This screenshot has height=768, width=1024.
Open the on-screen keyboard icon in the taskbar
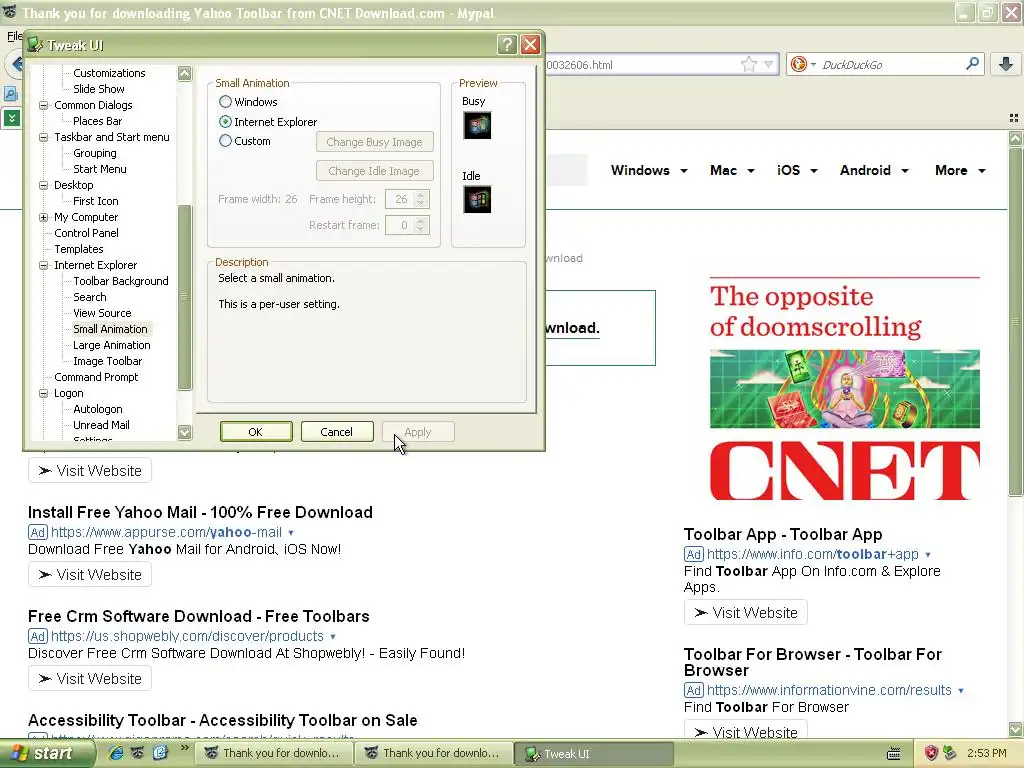[x=894, y=754]
